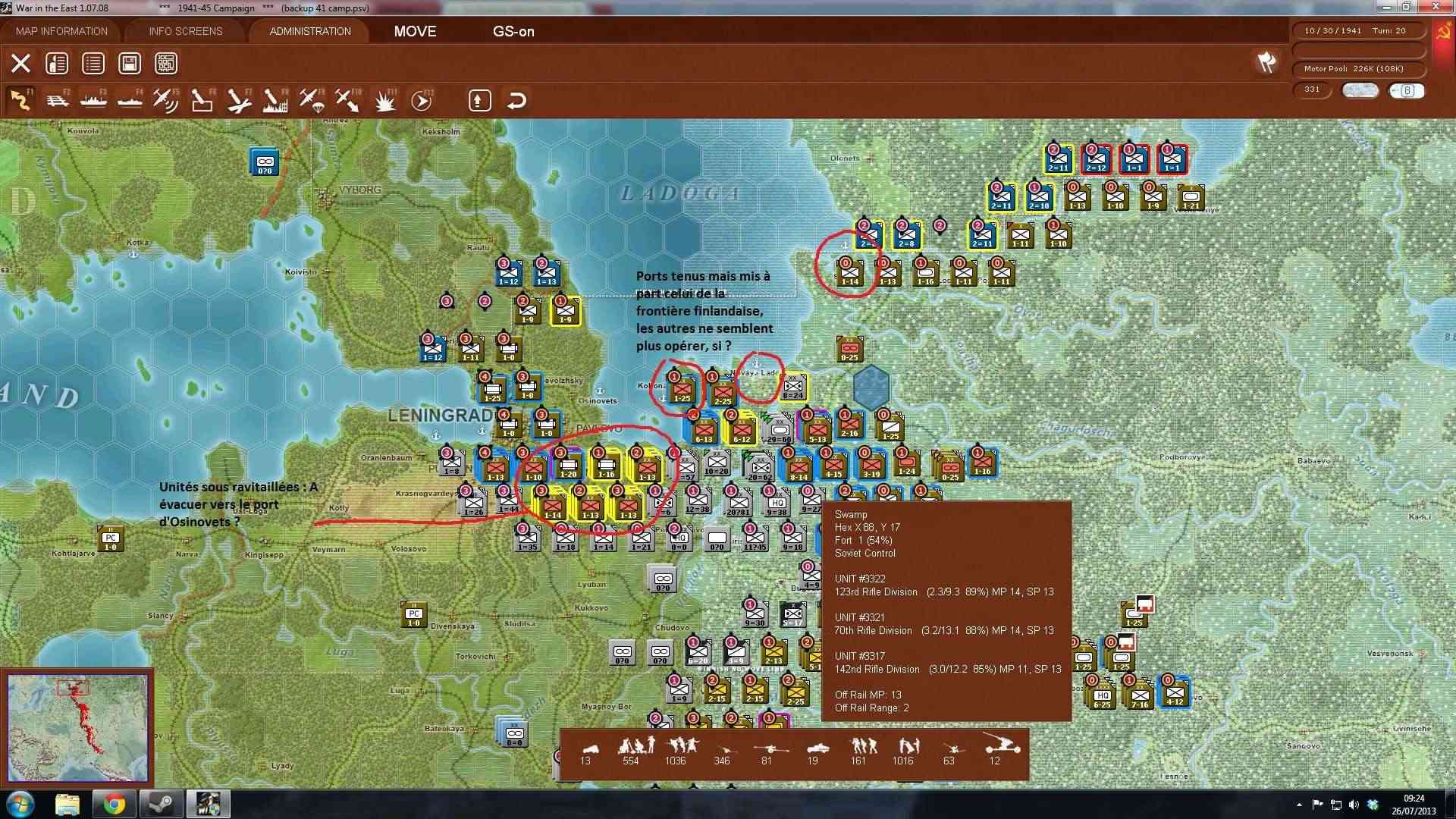Screen dimensions: 1456x819
Task: Open the preferences grid icon
Action: [166, 63]
